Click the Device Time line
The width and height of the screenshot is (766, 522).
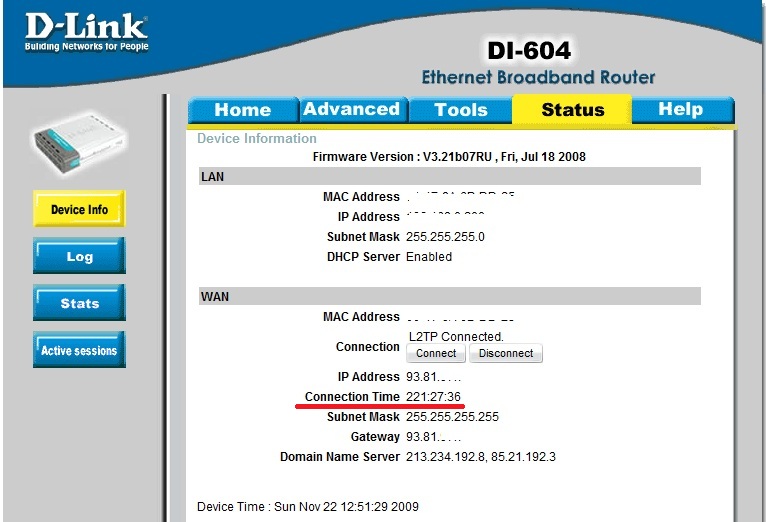[x=308, y=506]
